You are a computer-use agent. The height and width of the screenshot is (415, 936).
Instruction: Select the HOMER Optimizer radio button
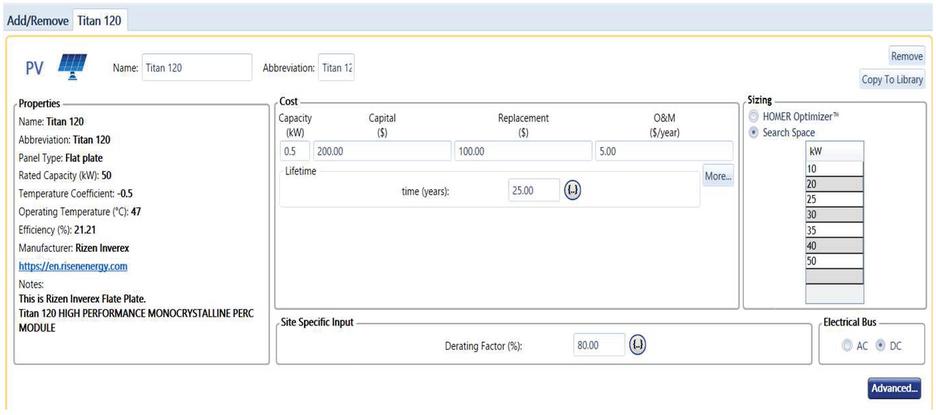point(754,117)
